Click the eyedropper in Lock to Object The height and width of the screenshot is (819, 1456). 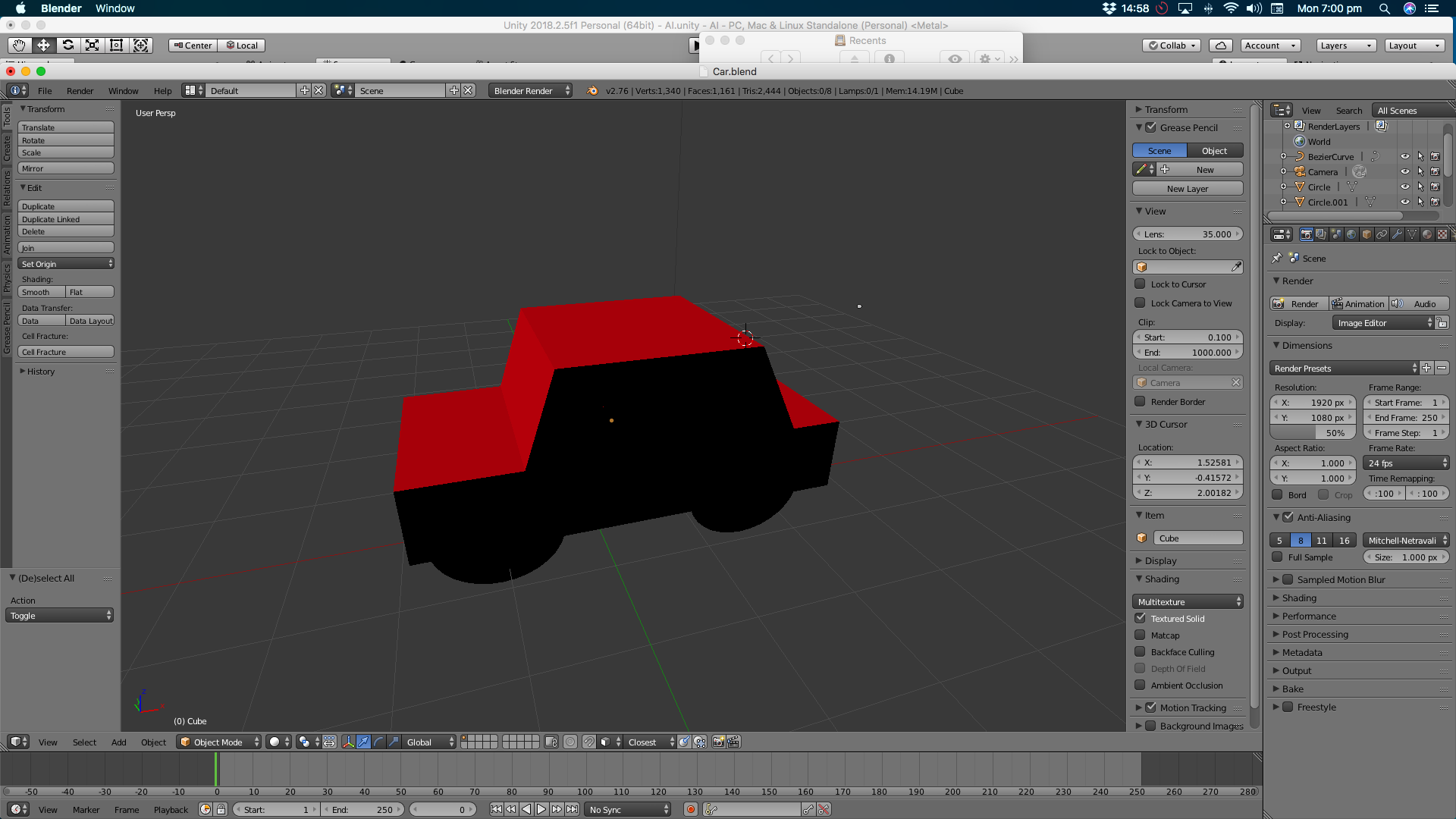[1236, 267]
